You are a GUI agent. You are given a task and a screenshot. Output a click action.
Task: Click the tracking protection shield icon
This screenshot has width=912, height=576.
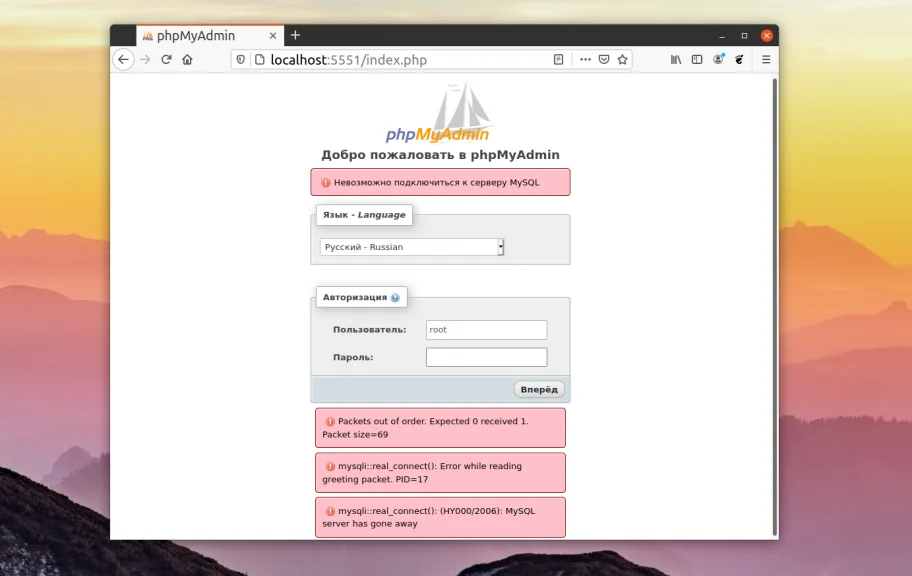tap(240, 59)
